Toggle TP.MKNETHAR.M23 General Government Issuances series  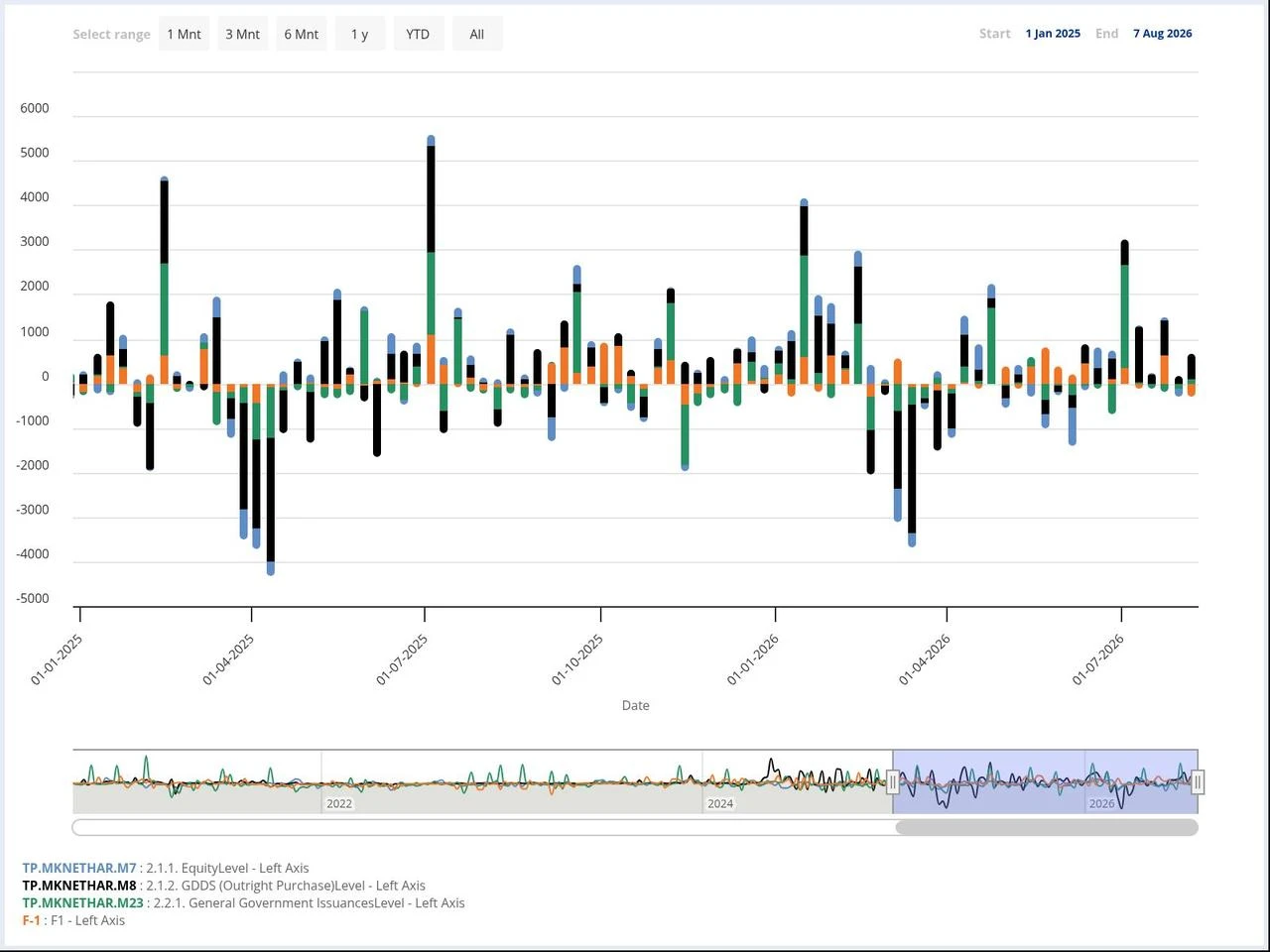(243, 902)
